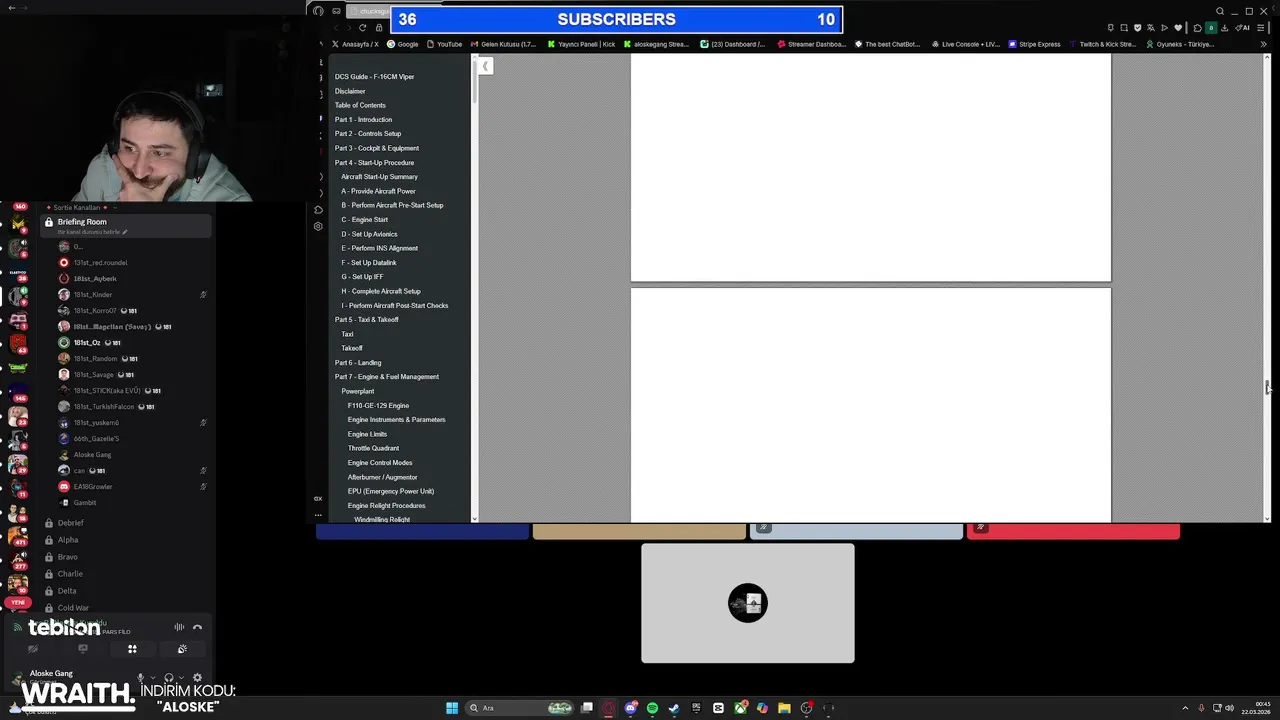Open the Anasayfa / X bookmark
The image size is (1280, 720).
click(x=355, y=44)
